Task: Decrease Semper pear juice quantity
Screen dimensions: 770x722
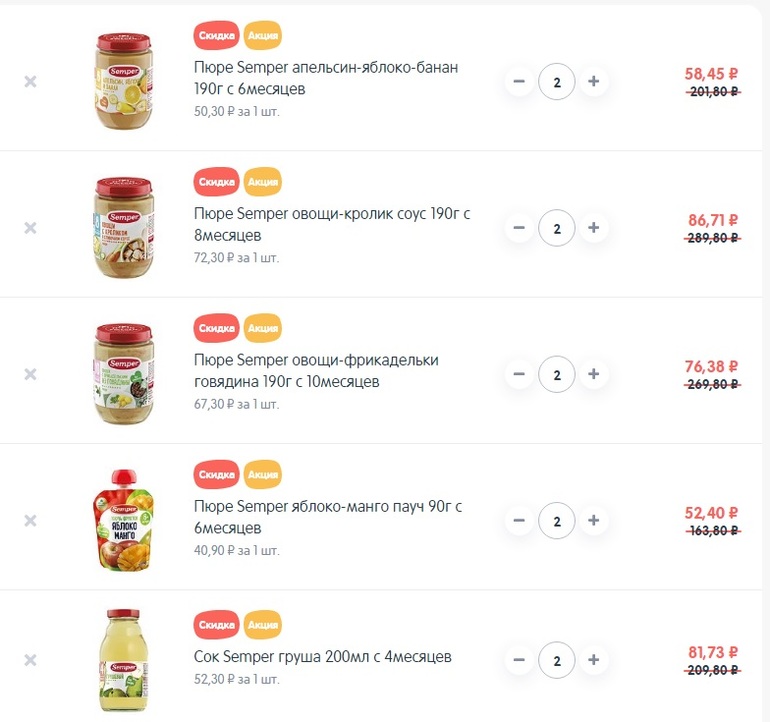Action: tap(519, 660)
